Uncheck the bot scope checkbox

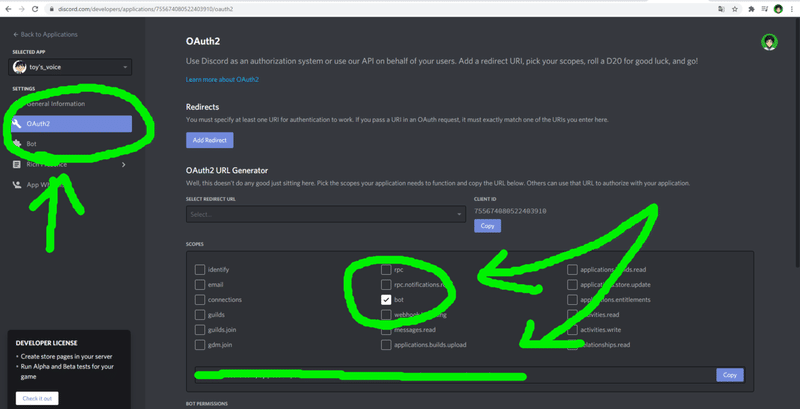point(386,299)
